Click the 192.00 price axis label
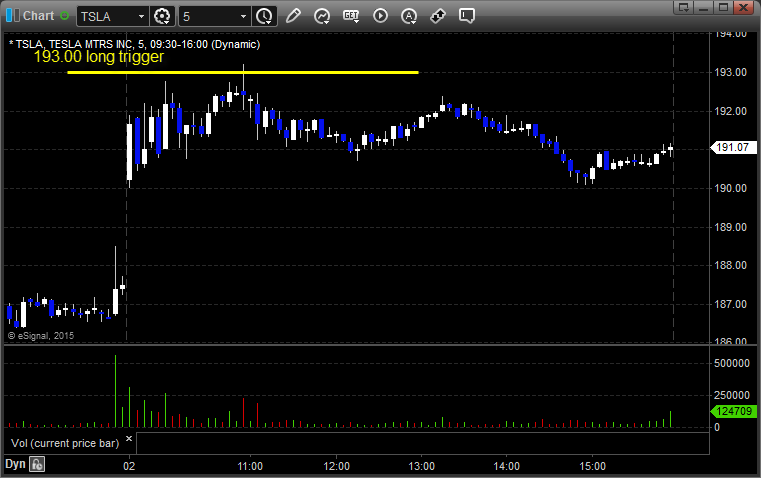 pos(730,111)
